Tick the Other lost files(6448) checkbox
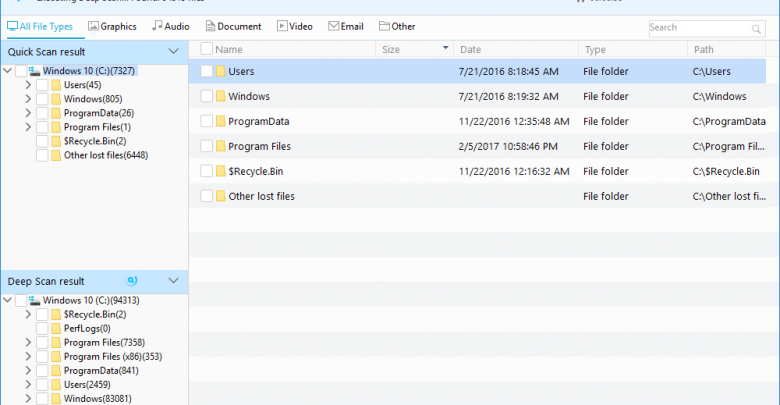Image resolution: width=780 pixels, height=405 pixels. tap(42, 155)
